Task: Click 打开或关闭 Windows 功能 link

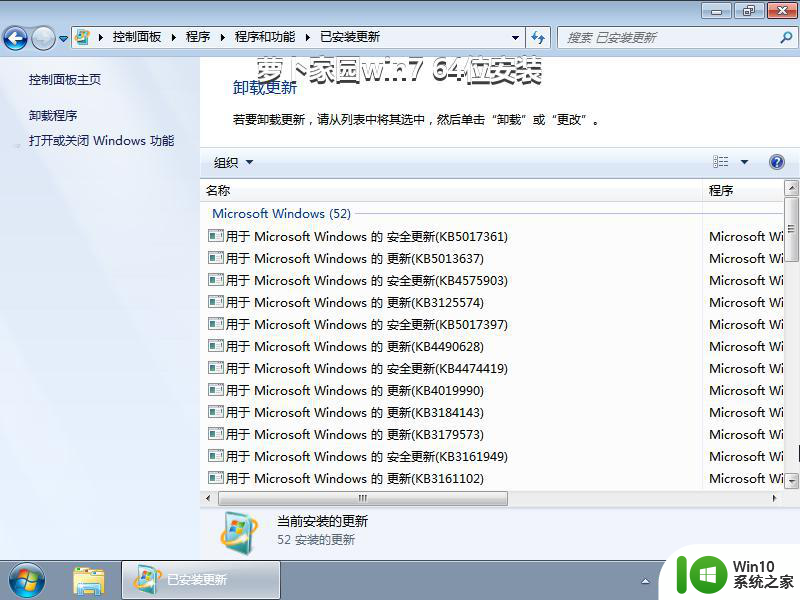Action: pos(101,141)
